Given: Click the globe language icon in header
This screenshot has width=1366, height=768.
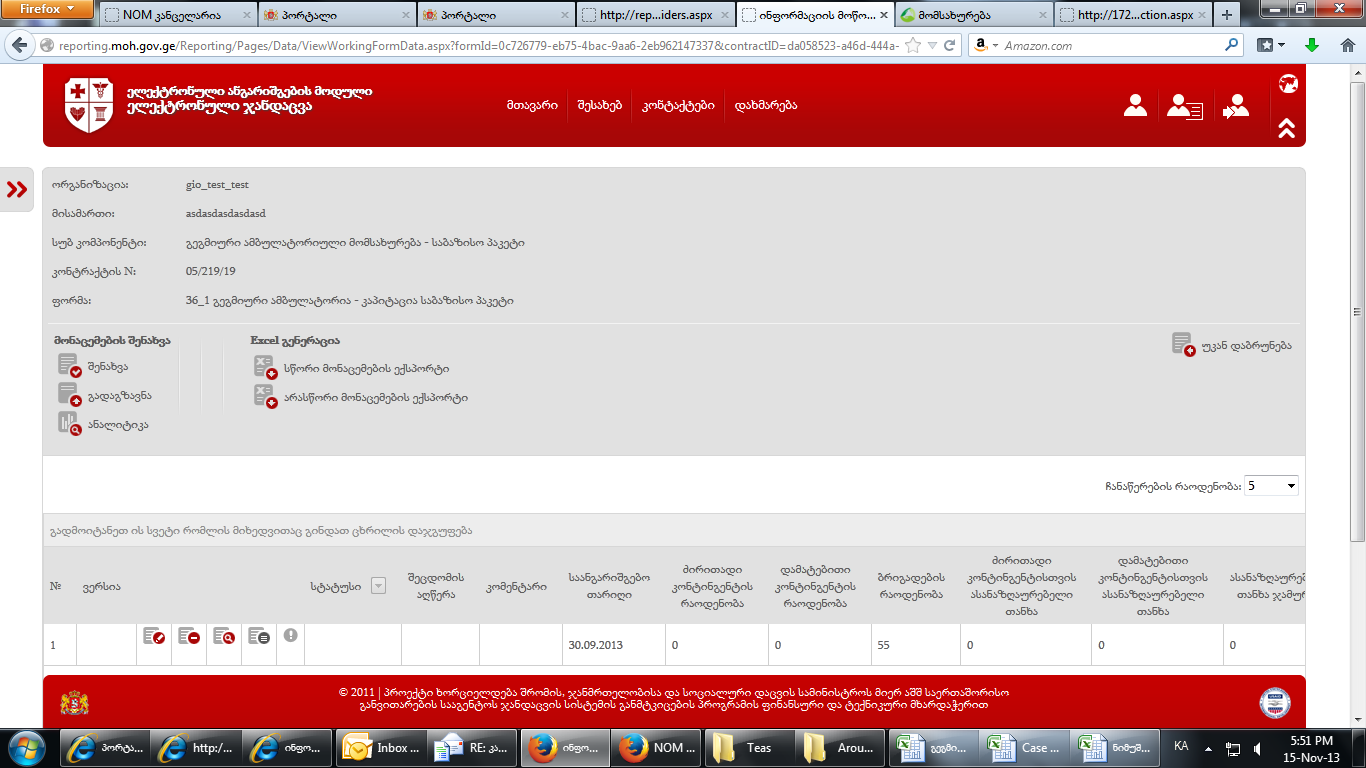Looking at the screenshot, I should 1287,84.
